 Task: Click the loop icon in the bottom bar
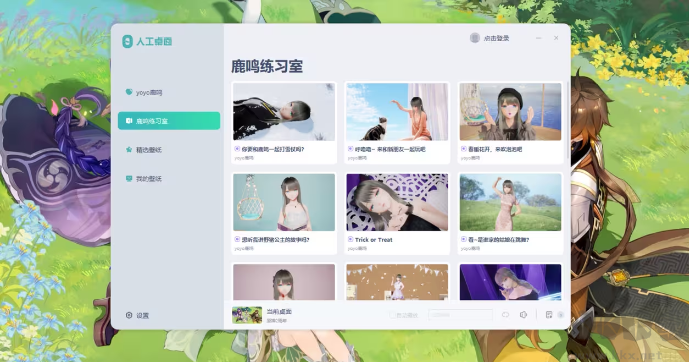click(x=505, y=315)
